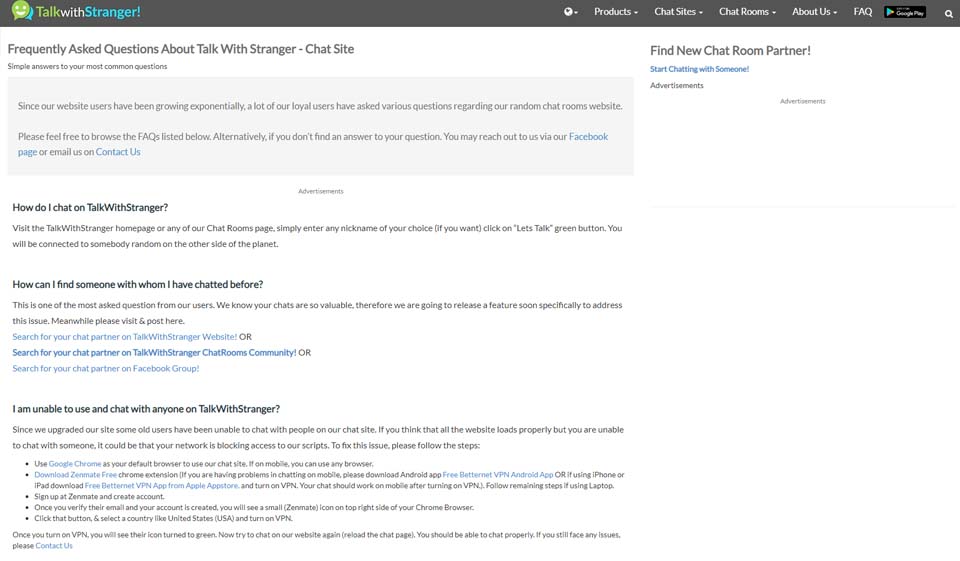The height and width of the screenshot is (561, 960).
Task: Open Free Betternet VPN Android App link
Action: coord(498,475)
